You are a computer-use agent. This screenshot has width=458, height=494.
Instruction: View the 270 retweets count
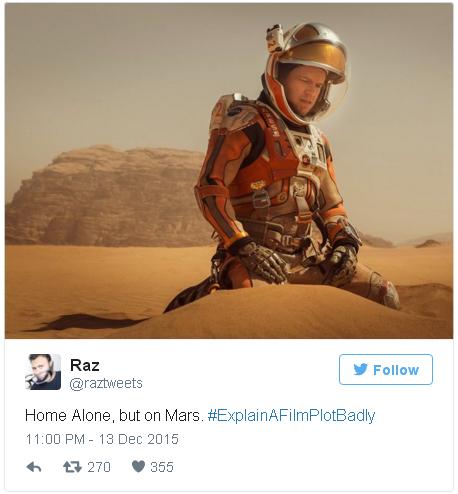[99, 467]
